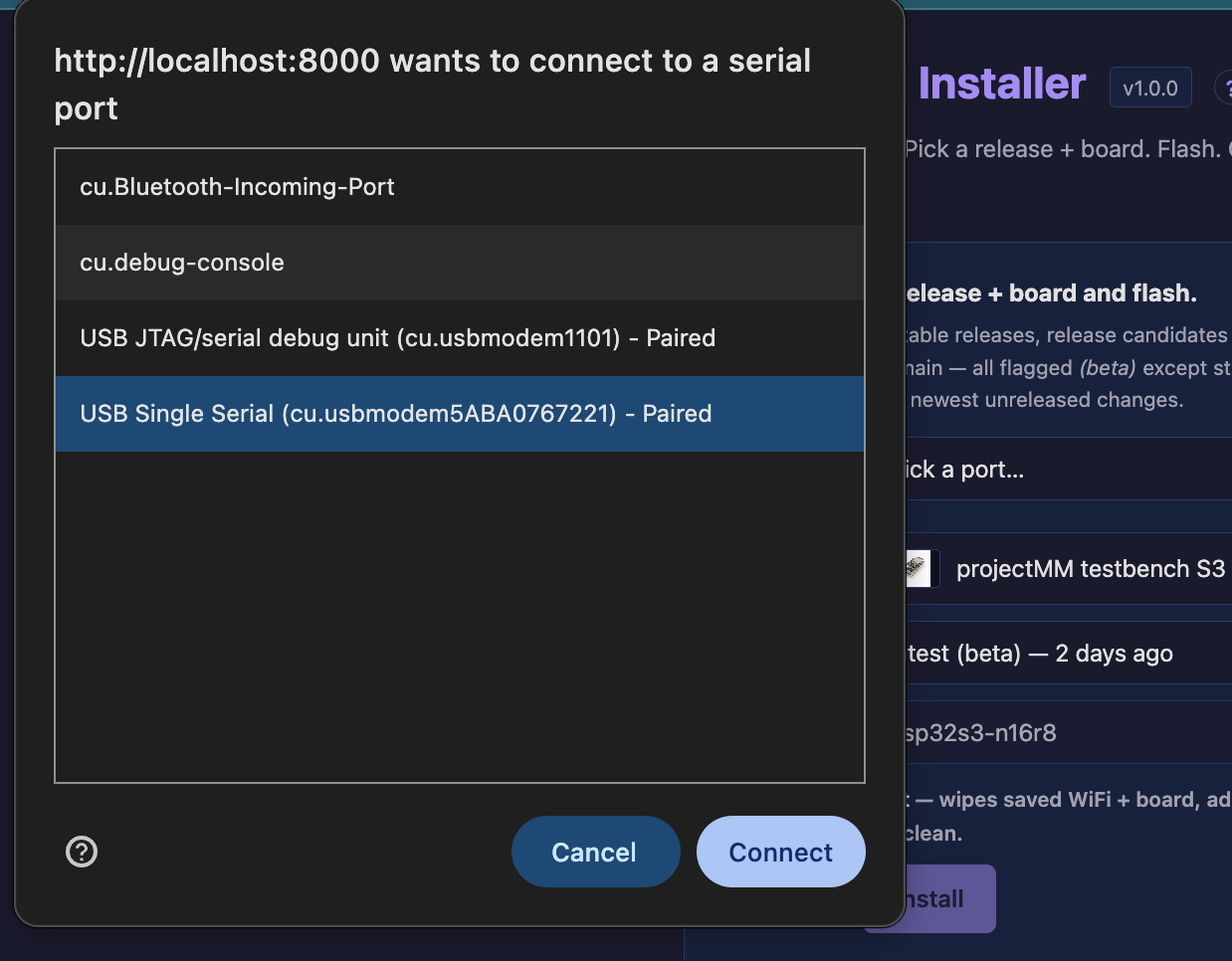Click the partially visible question-mark help badge
This screenshot has height=961, width=1232.
click(x=1225, y=88)
